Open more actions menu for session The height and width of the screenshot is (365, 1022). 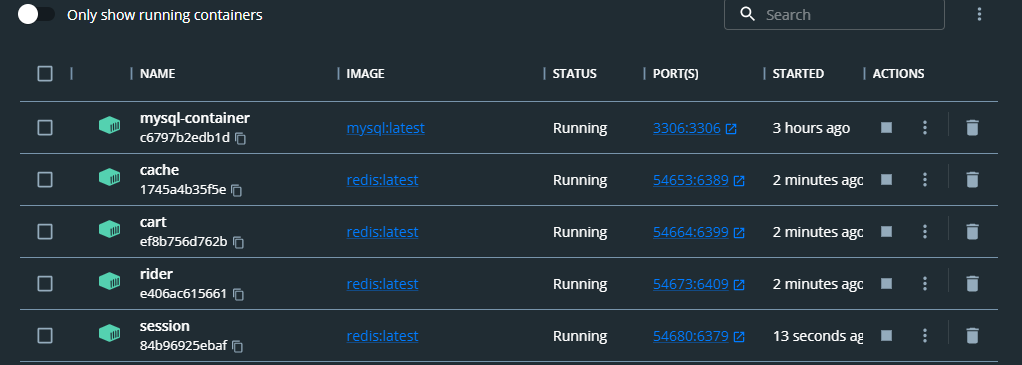click(924, 336)
